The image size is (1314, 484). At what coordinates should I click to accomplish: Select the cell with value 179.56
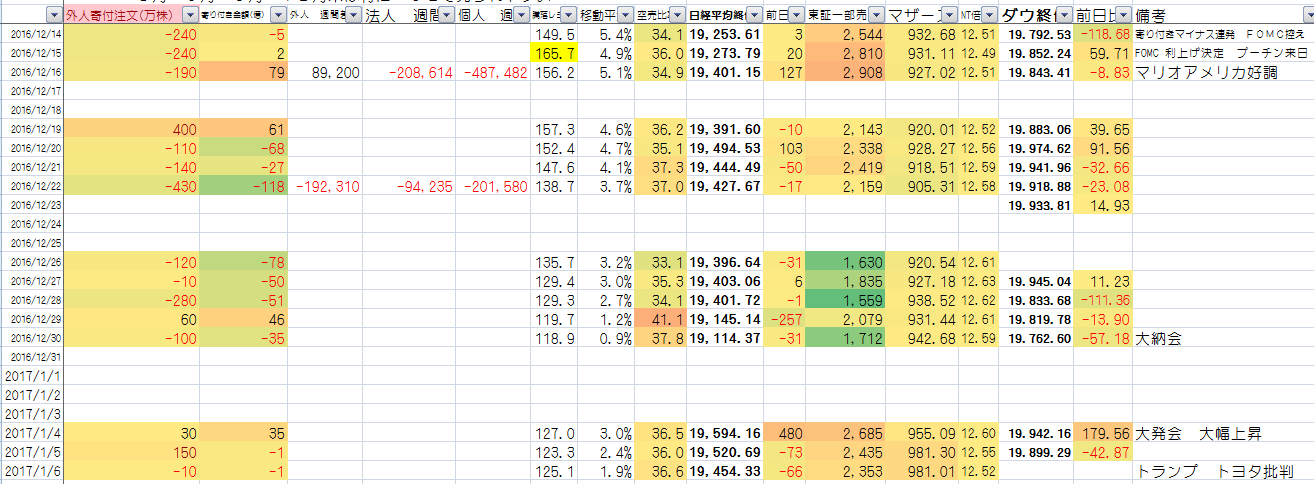[x=1103, y=433]
